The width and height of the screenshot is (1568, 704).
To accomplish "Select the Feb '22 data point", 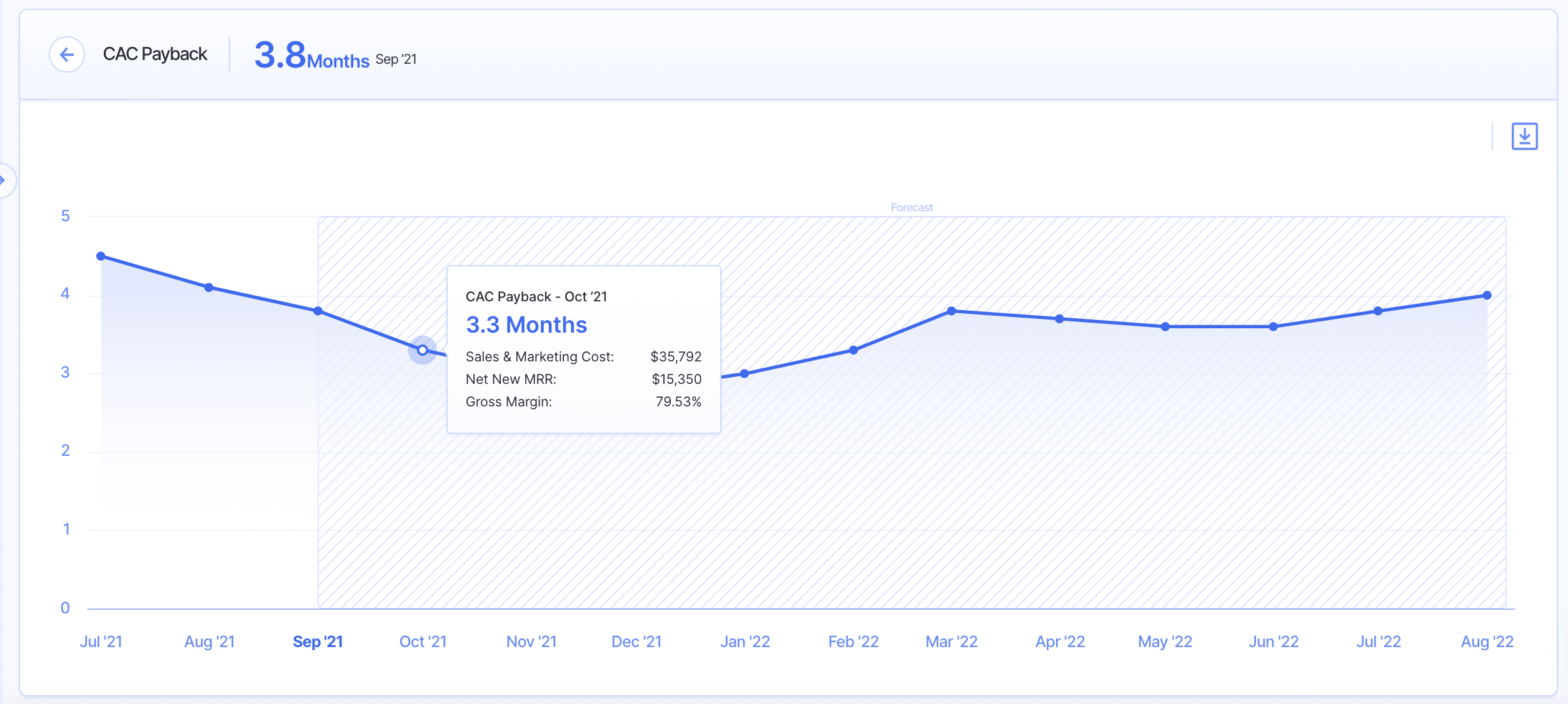I will click(x=854, y=350).
